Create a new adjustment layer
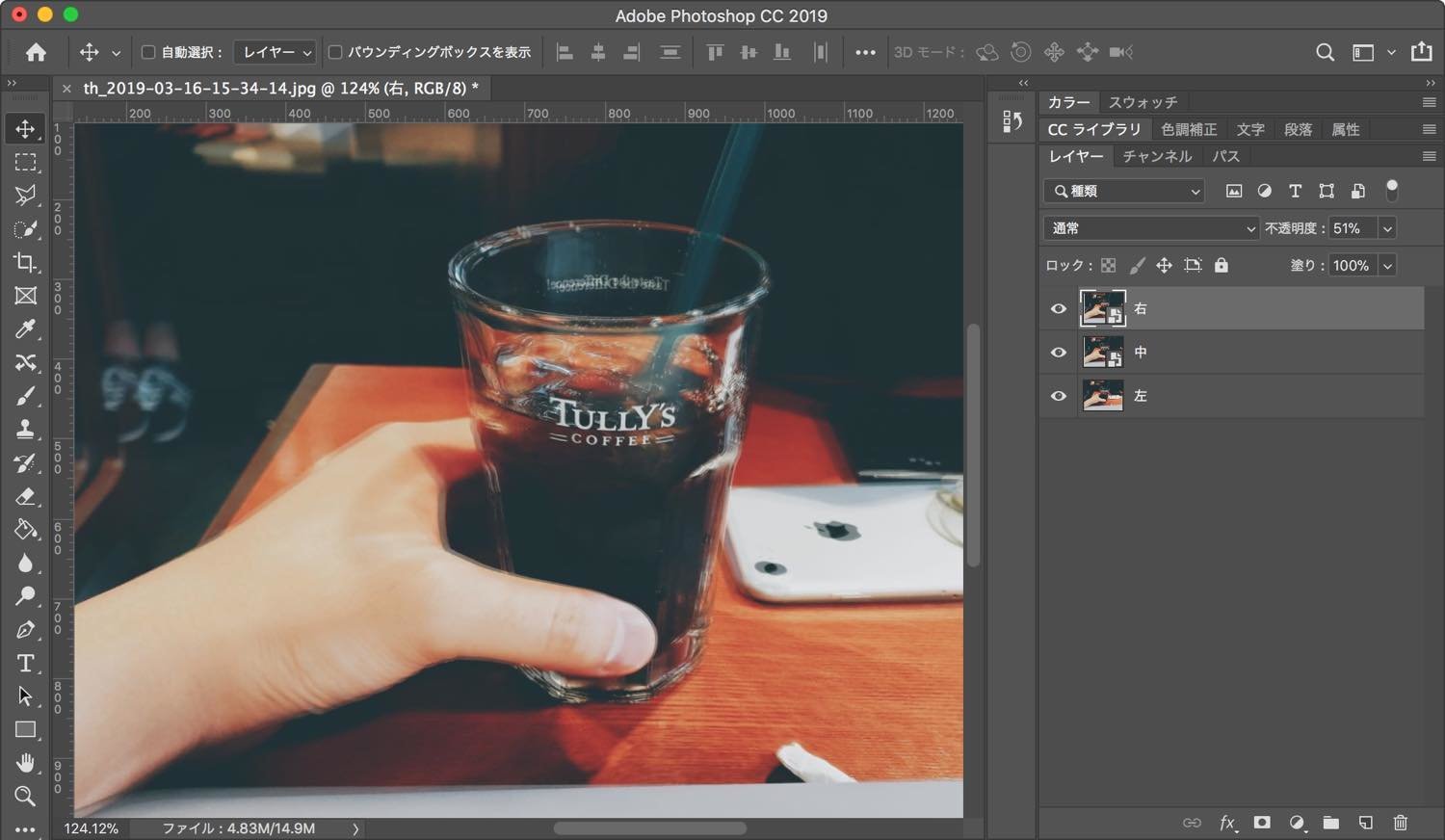1445x840 pixels. coord(1297,823)
